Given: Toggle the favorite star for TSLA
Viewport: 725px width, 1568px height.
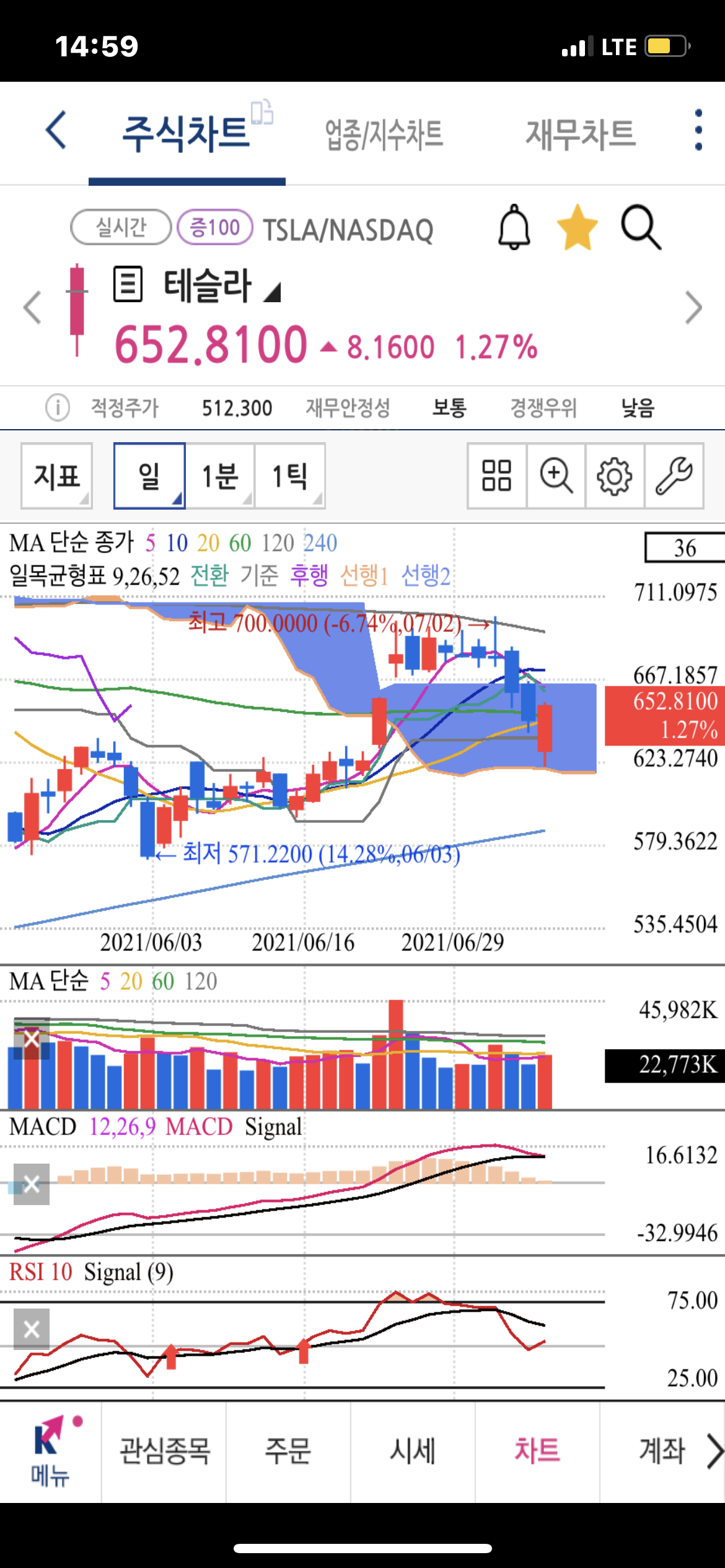Looking at the screenshot, I should [578, 227].
